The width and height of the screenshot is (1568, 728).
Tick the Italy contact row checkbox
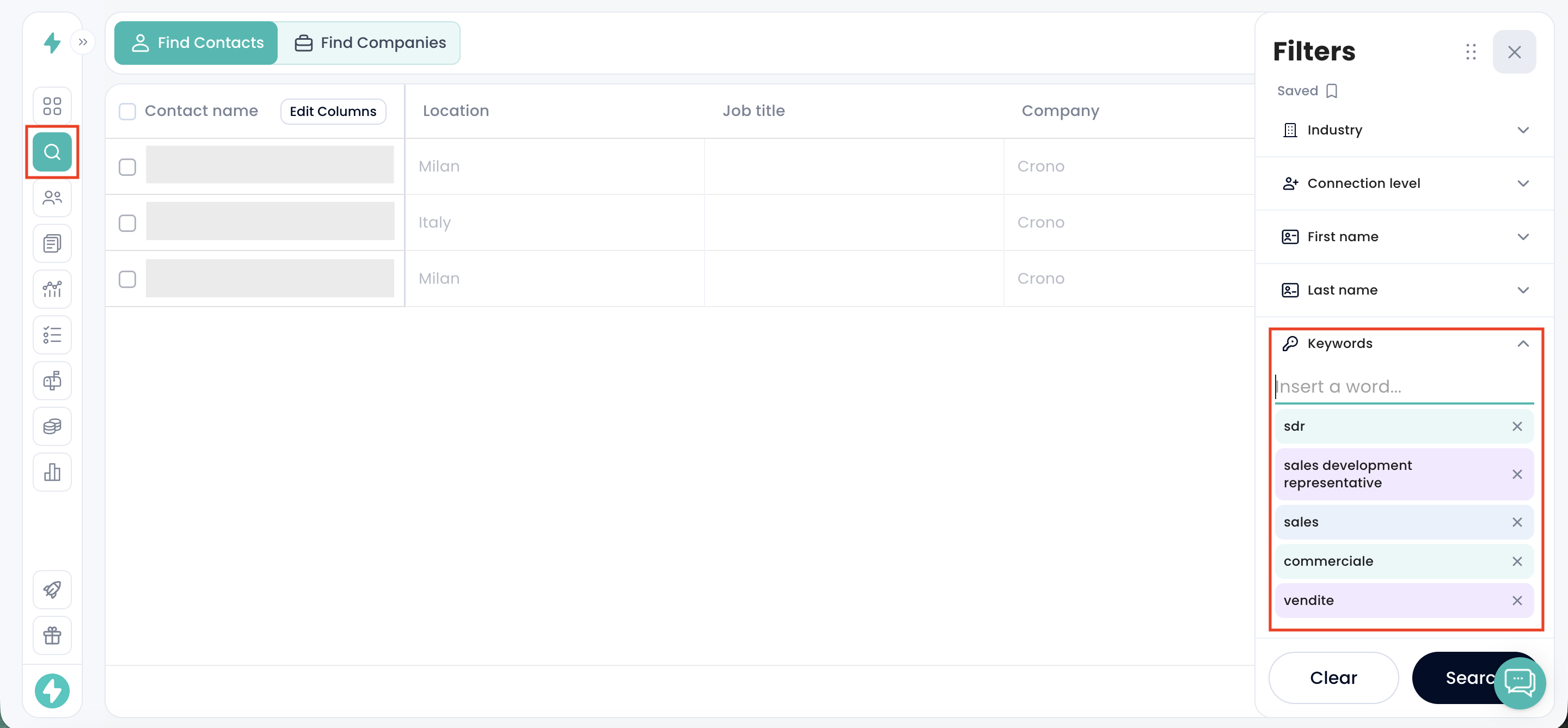click(127, 223)
